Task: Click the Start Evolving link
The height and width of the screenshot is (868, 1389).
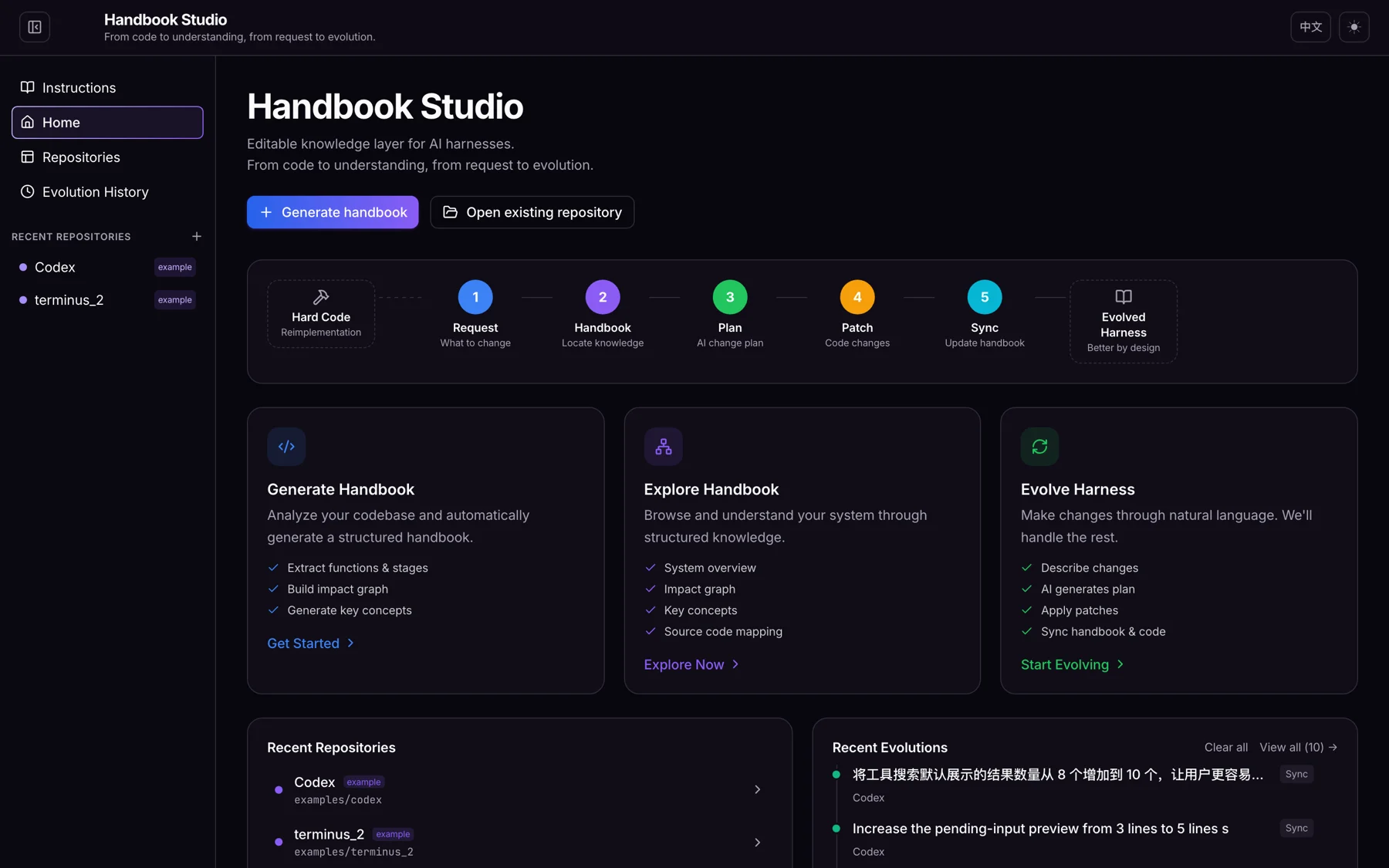Action: (x=1073, y=665)
